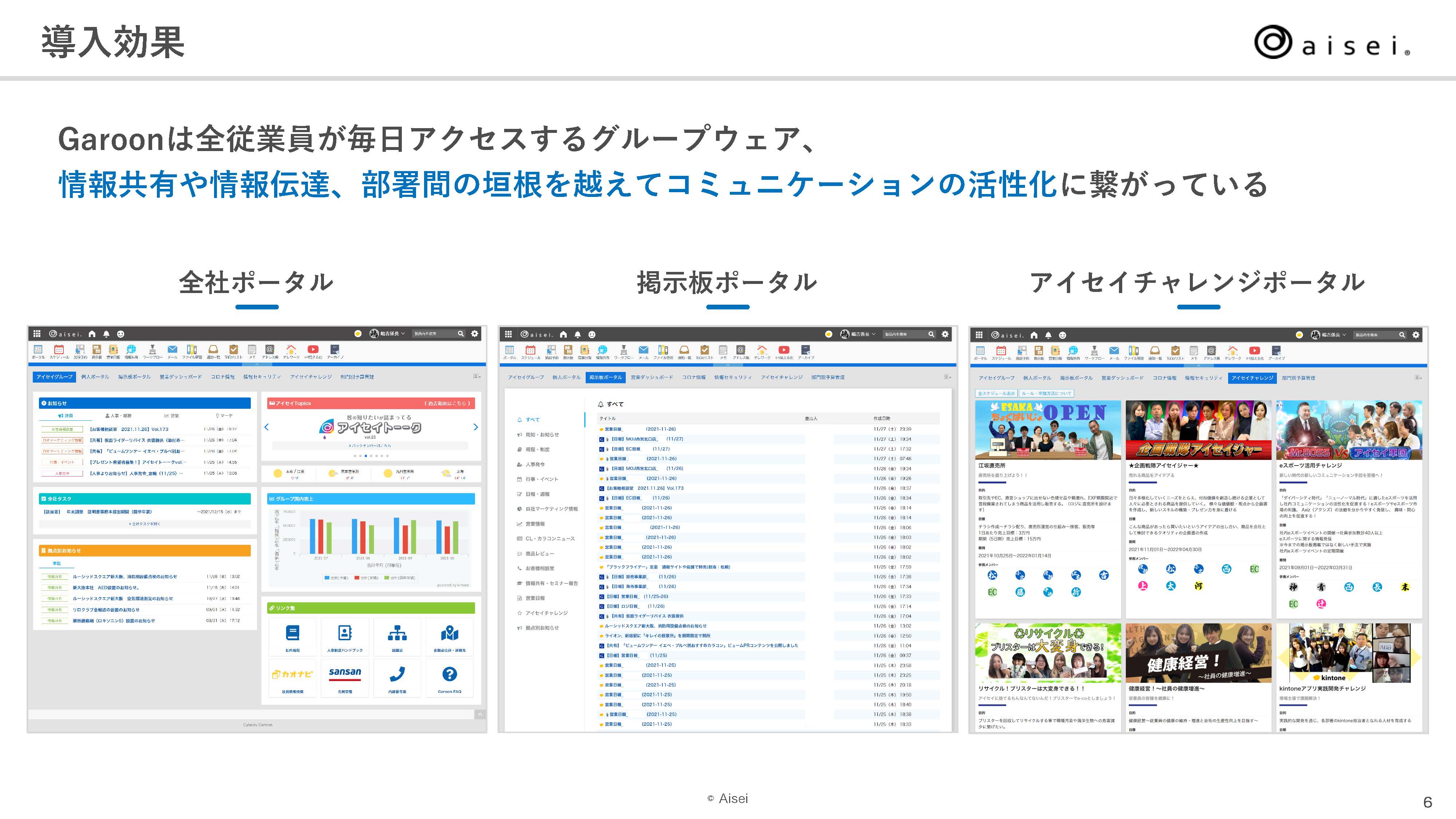
Task: Open the 組織図 org-chart link icon
Action: tap(397, 633)
